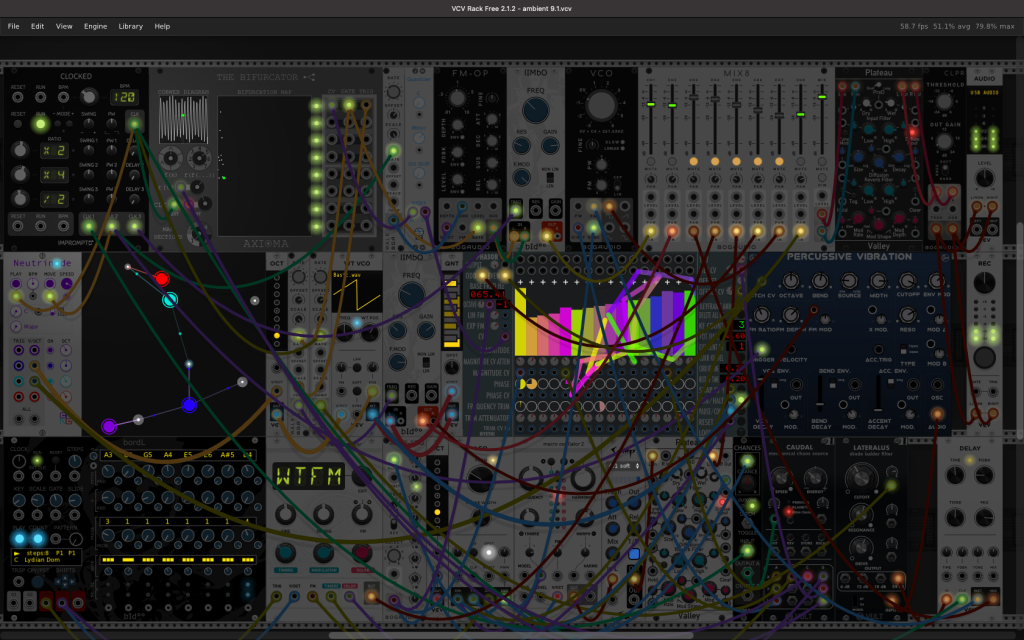The width and height of the screenshot is (1024, 640).
Task: Click the OCTAVE knob on Percussive Vibration
Action: [790, 281]
